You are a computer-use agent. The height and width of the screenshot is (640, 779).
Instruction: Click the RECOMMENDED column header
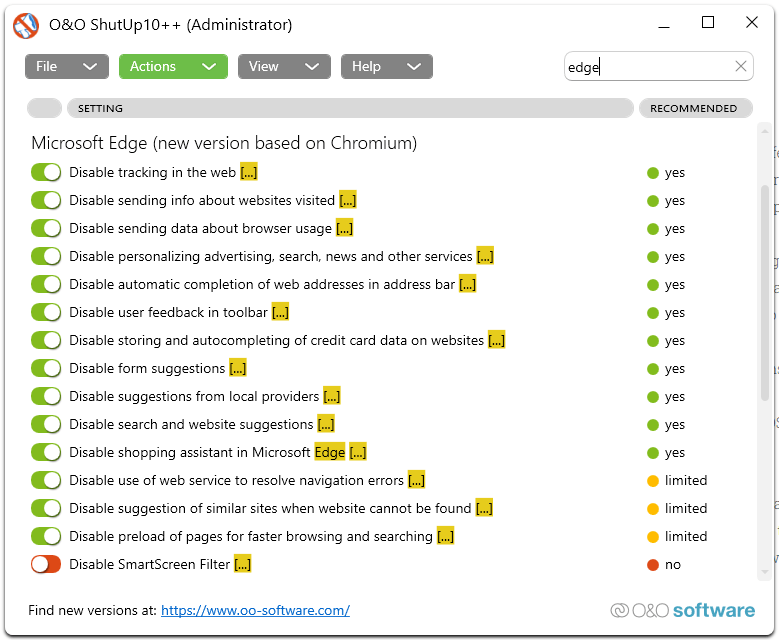(693, 108)
